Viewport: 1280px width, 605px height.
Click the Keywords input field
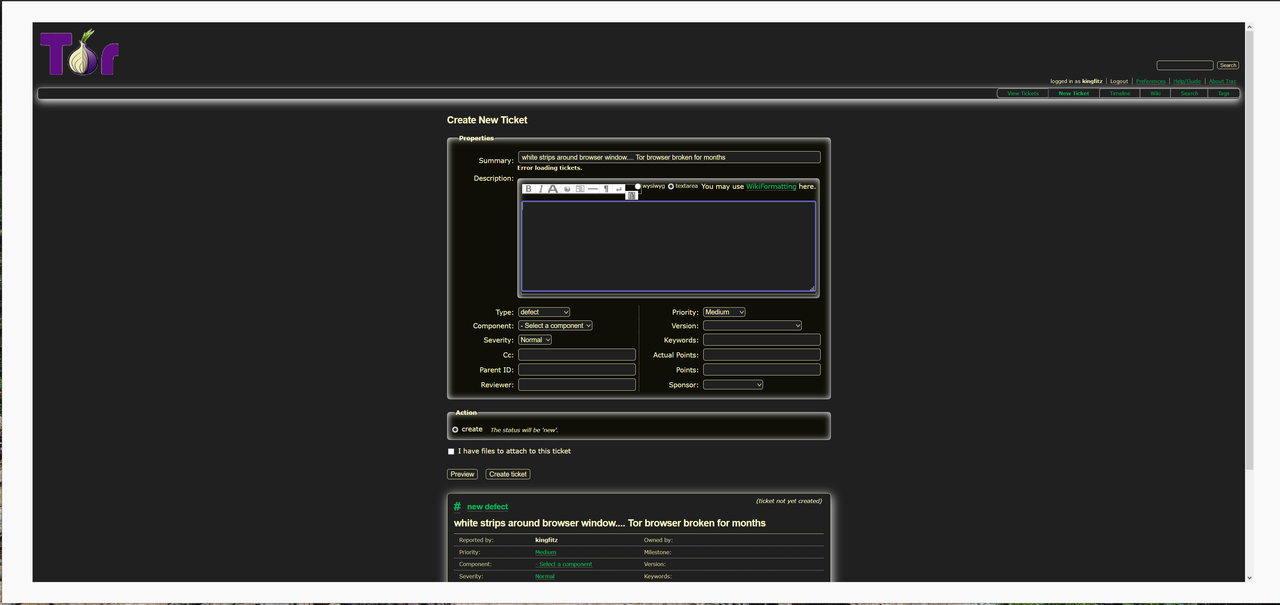[762, 340]
